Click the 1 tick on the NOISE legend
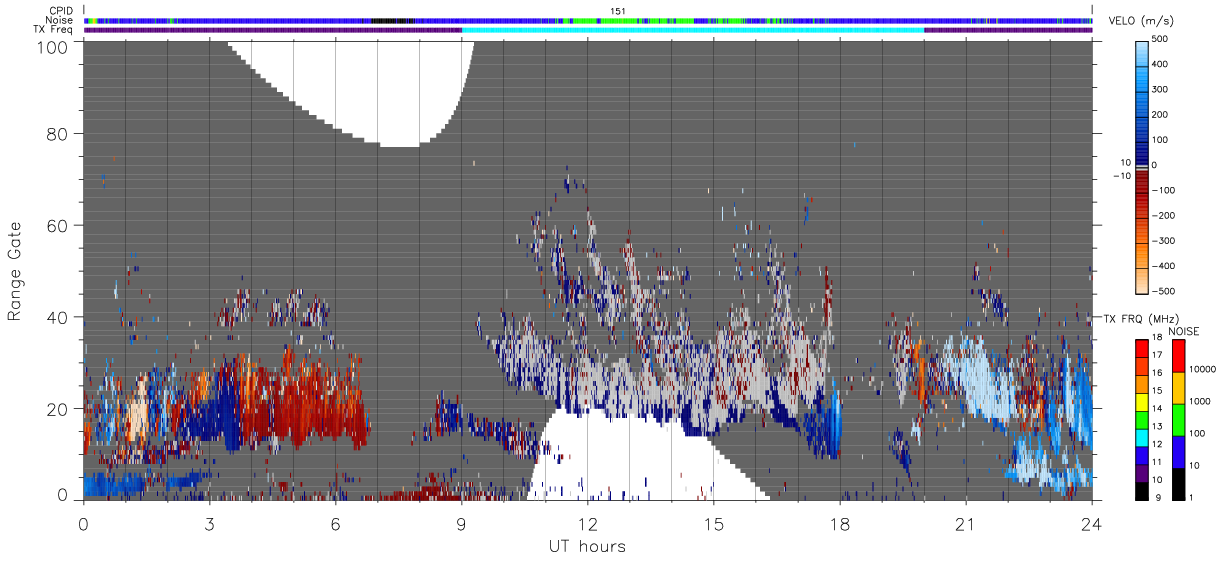 (x=1191, y=496)
